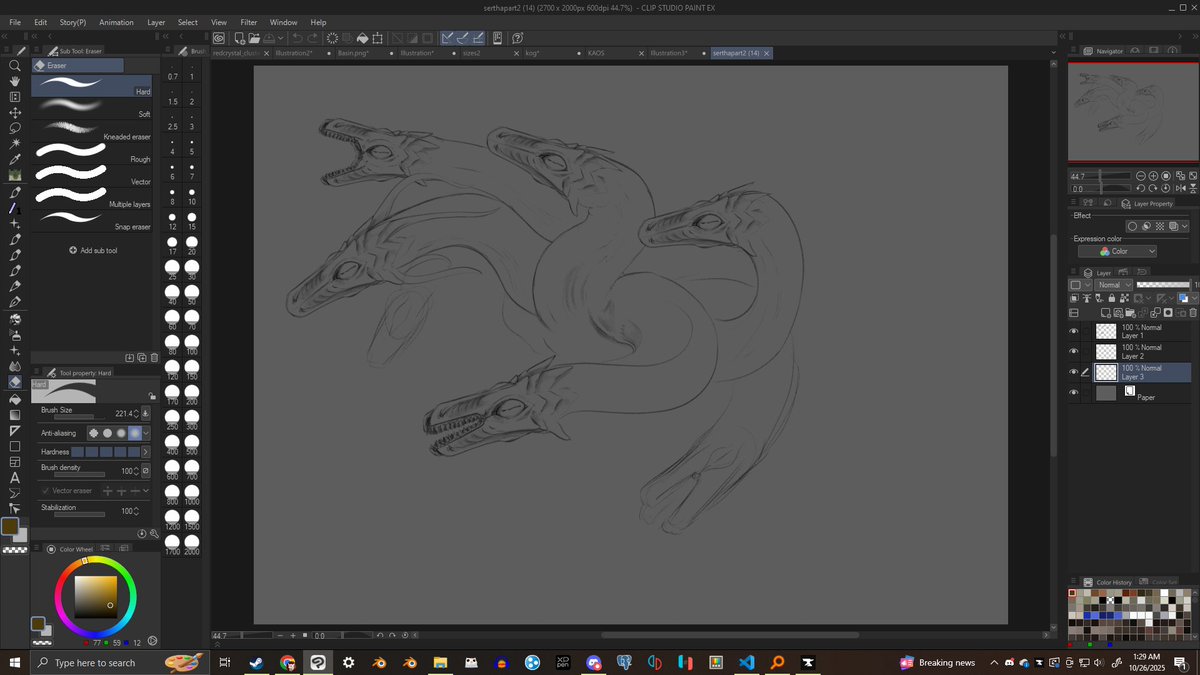The width and height of the screenshot is (1200, 675).
Task: Select the Zoom magnifier tool
Action: 15,65
